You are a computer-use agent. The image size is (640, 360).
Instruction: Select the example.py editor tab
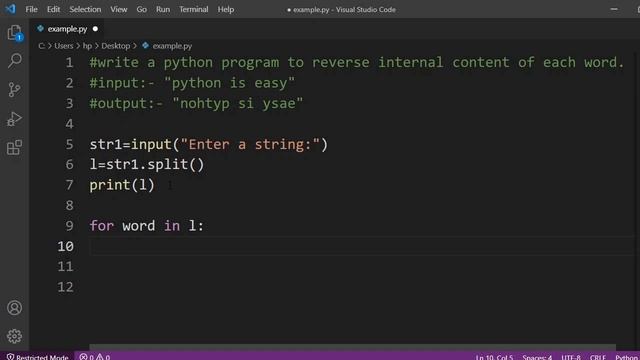click(67, 29)
